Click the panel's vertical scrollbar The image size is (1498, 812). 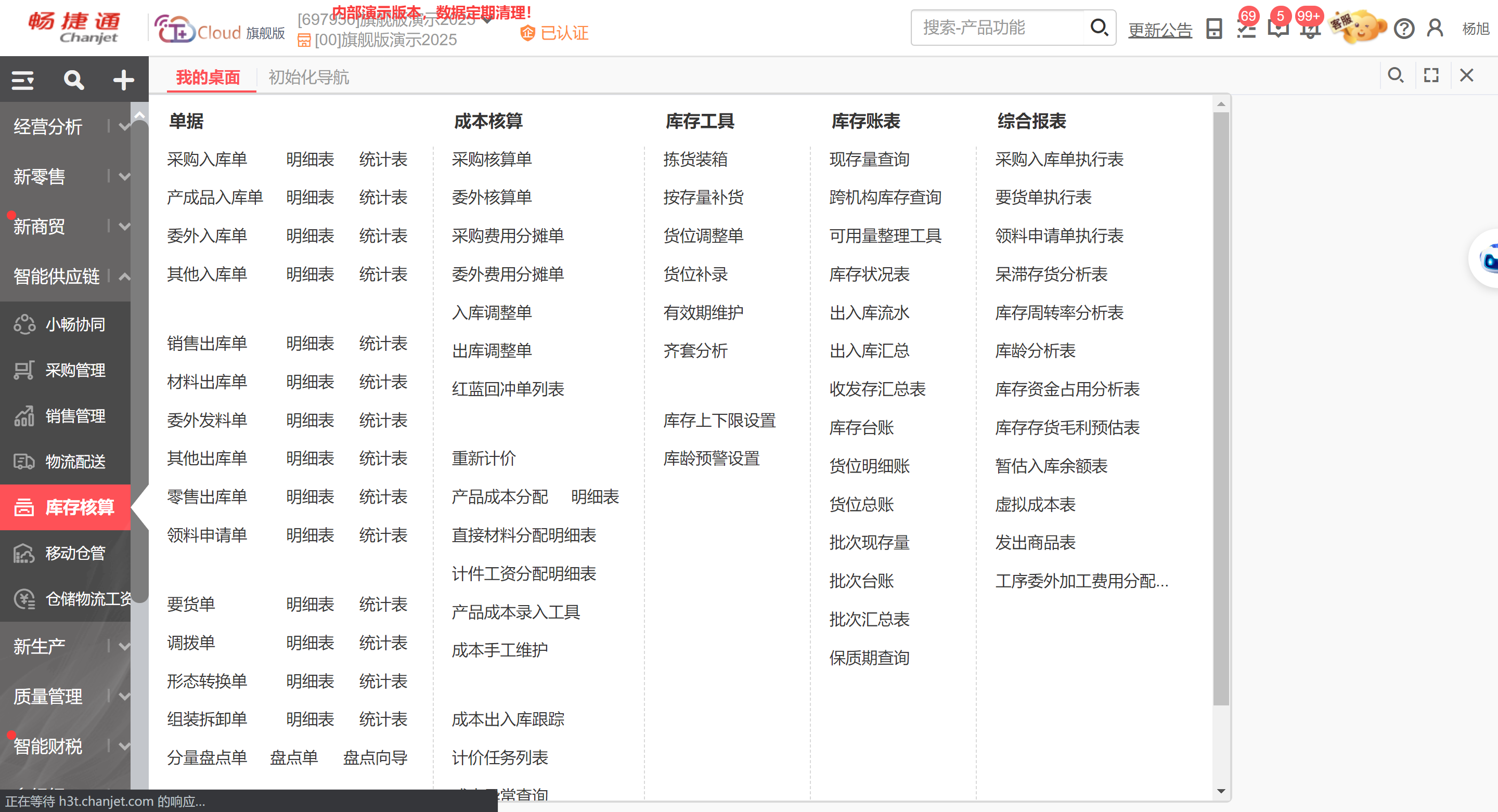pyautogui.click(x=1221, y=407)
